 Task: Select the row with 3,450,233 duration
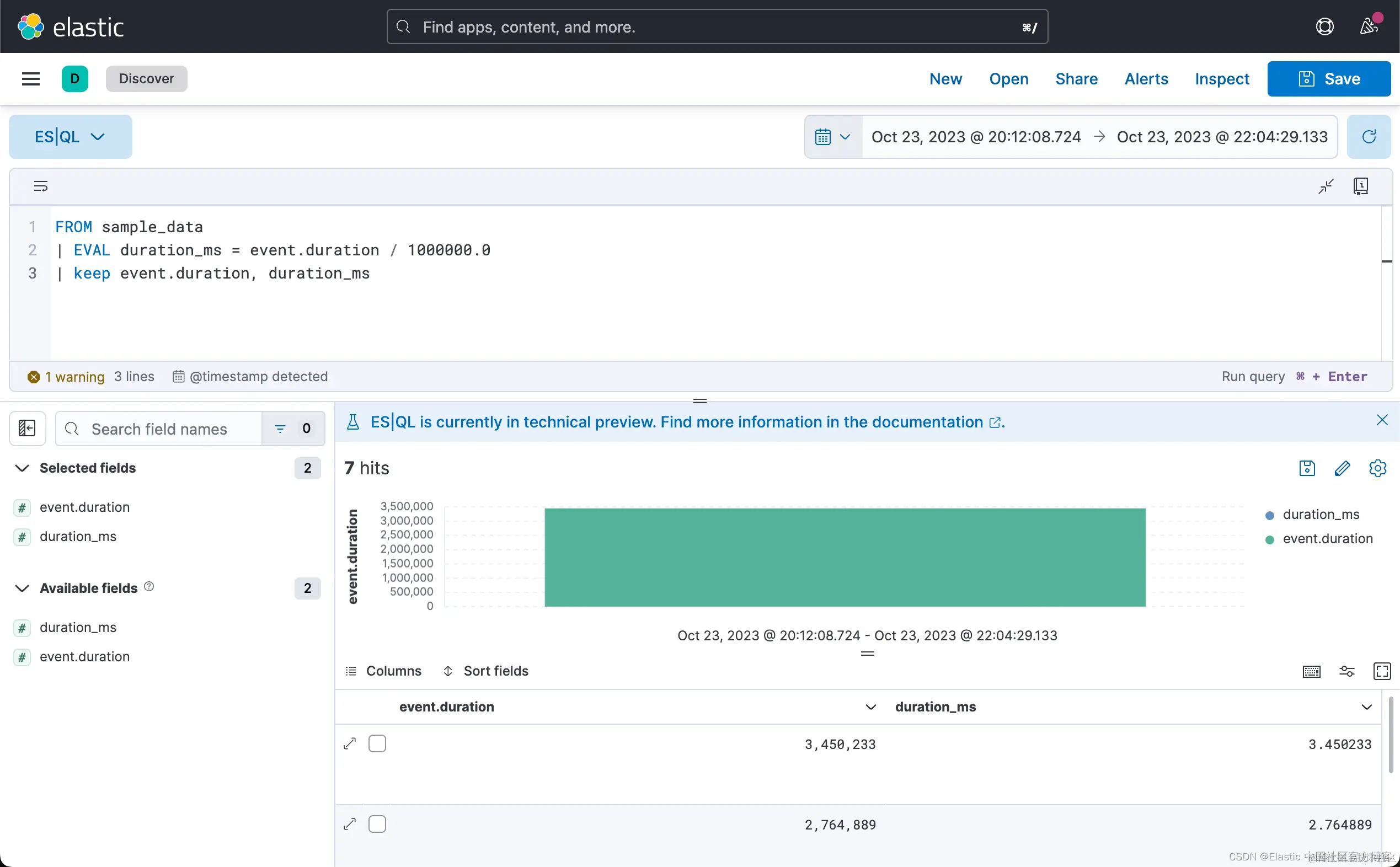click(377, 743)
